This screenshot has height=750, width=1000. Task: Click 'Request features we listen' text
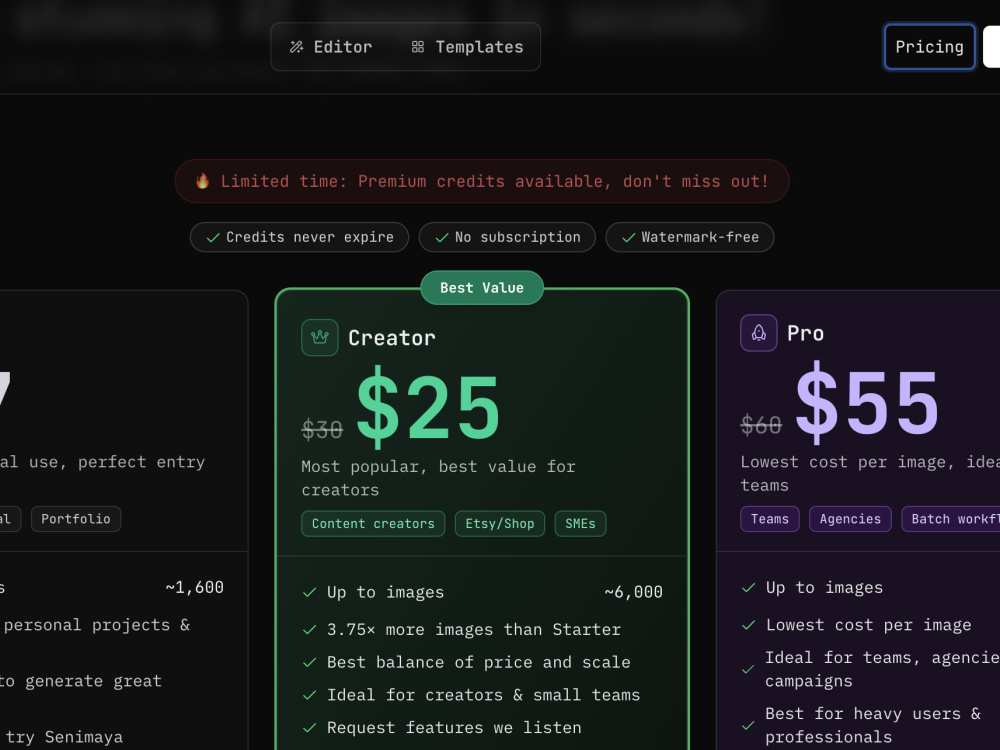tap(454, 728)
